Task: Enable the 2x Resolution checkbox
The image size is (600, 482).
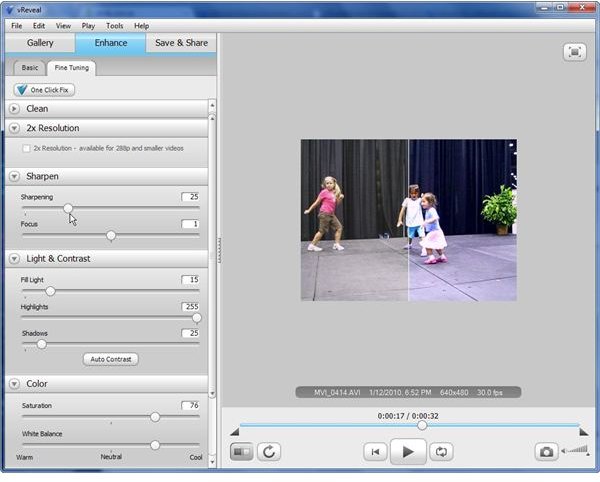Action: [26, 148]
